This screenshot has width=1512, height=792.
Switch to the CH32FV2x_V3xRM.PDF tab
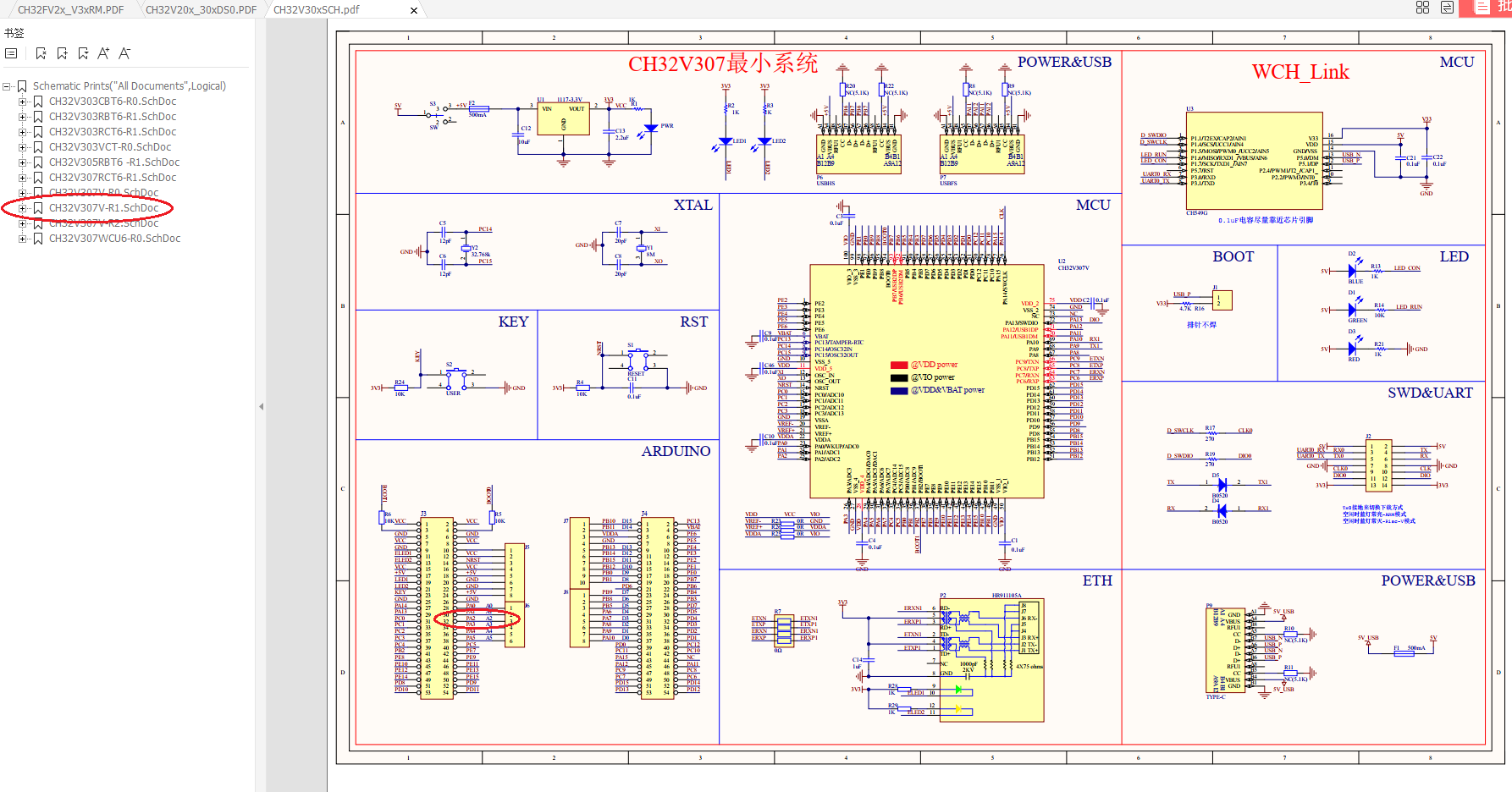tap(71, 10)
